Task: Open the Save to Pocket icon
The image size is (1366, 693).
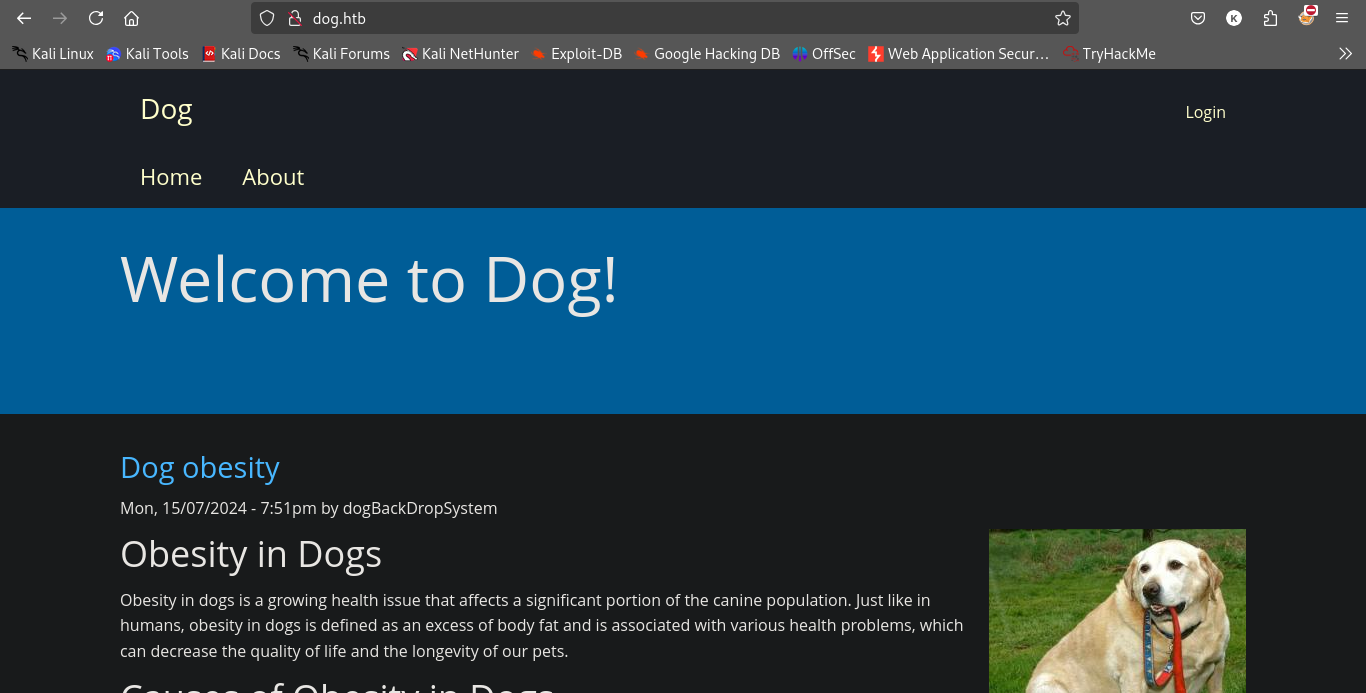Action: coord(1198,18)
